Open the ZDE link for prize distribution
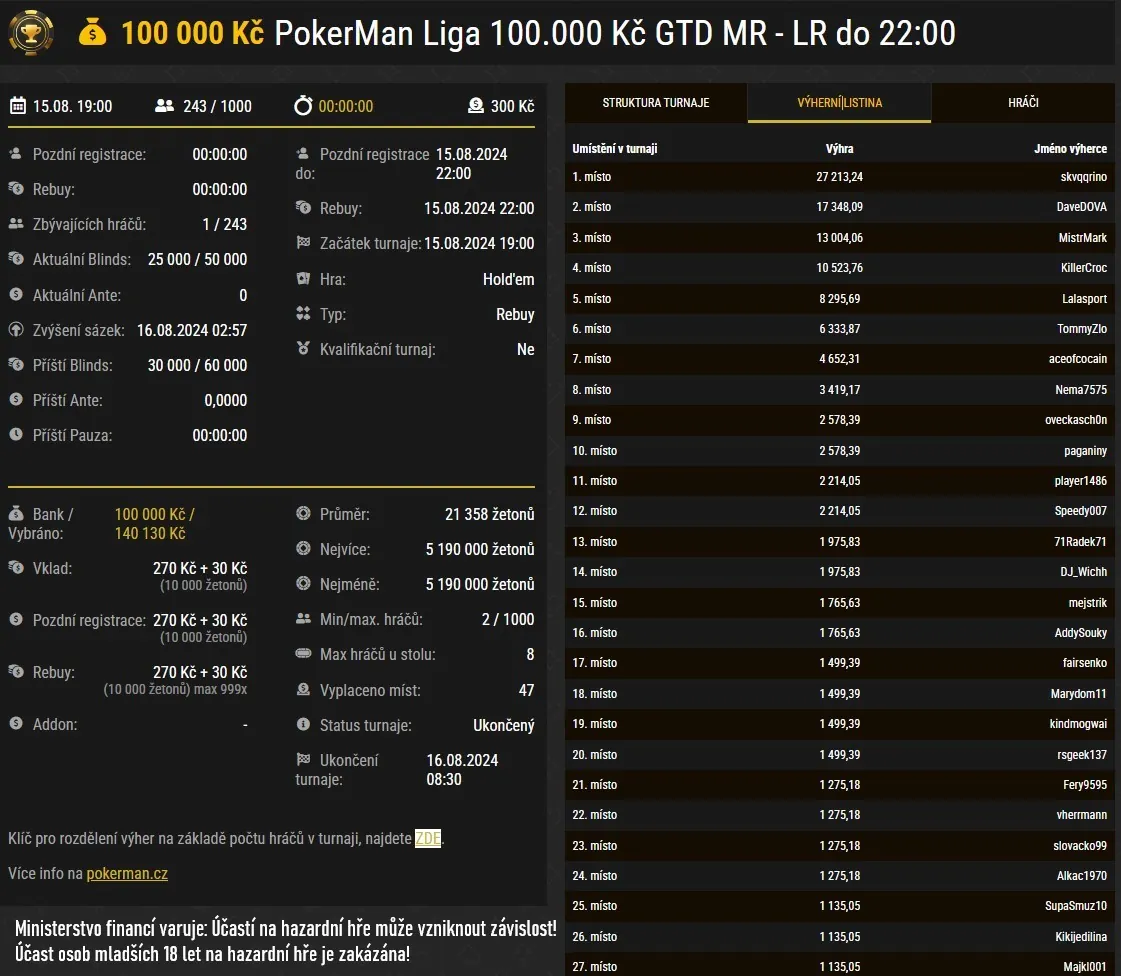1121x976 pixels. pos(427,838)
